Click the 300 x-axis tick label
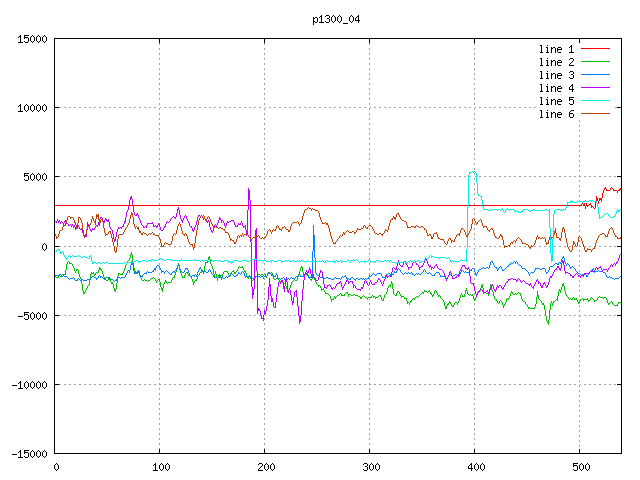The width and height of the screenshot is (640, 480). [x=370, y=466]
